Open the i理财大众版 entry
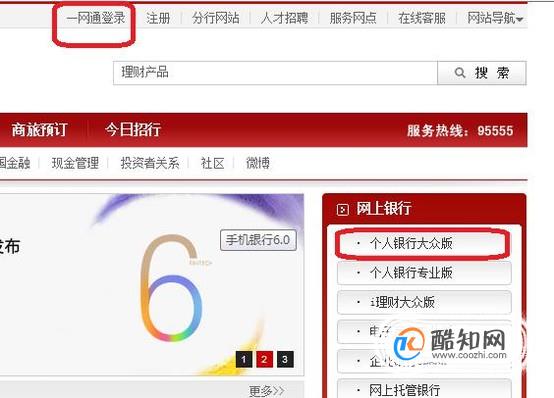The height and width of the screenshot is (398, 554). (x=424, y=302)
